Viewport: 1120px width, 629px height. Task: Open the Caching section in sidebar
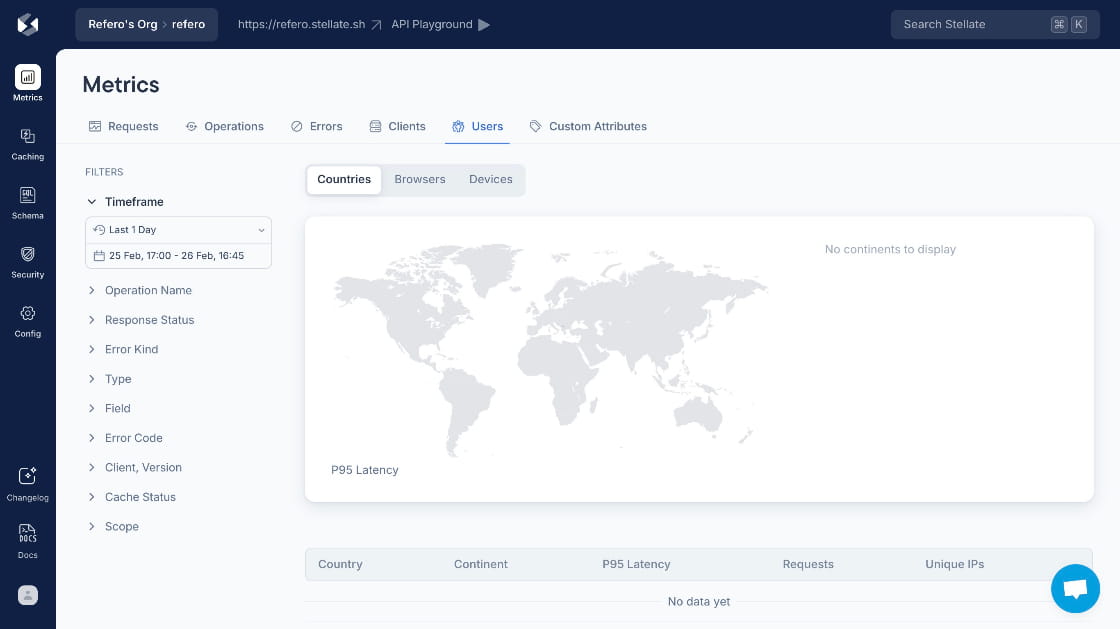(x=28, y=143)
